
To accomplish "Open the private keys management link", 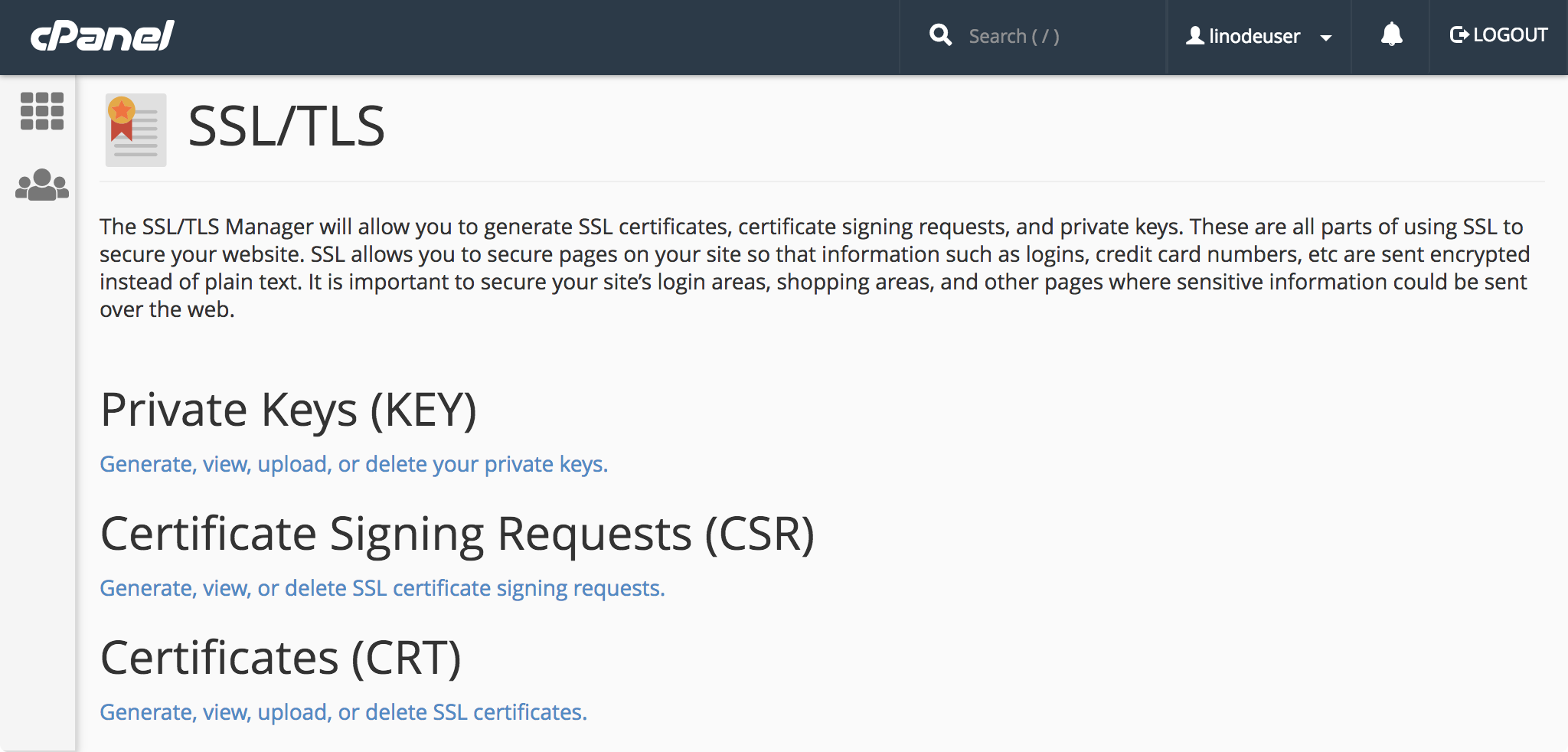I will (353, 464).
